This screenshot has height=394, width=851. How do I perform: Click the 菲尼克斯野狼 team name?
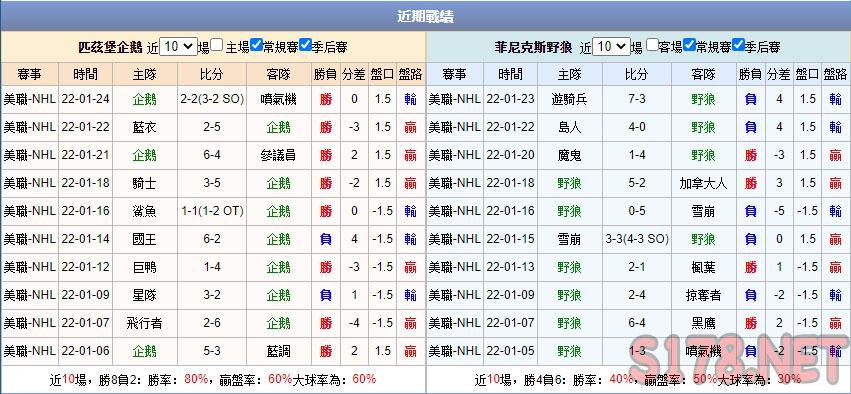coord(534,47)
